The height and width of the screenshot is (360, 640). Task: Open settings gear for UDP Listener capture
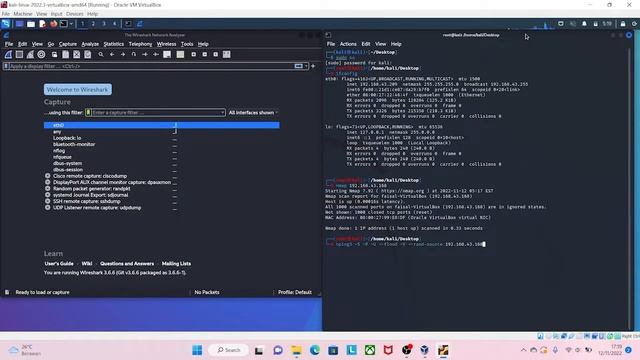tap(48, 207)
